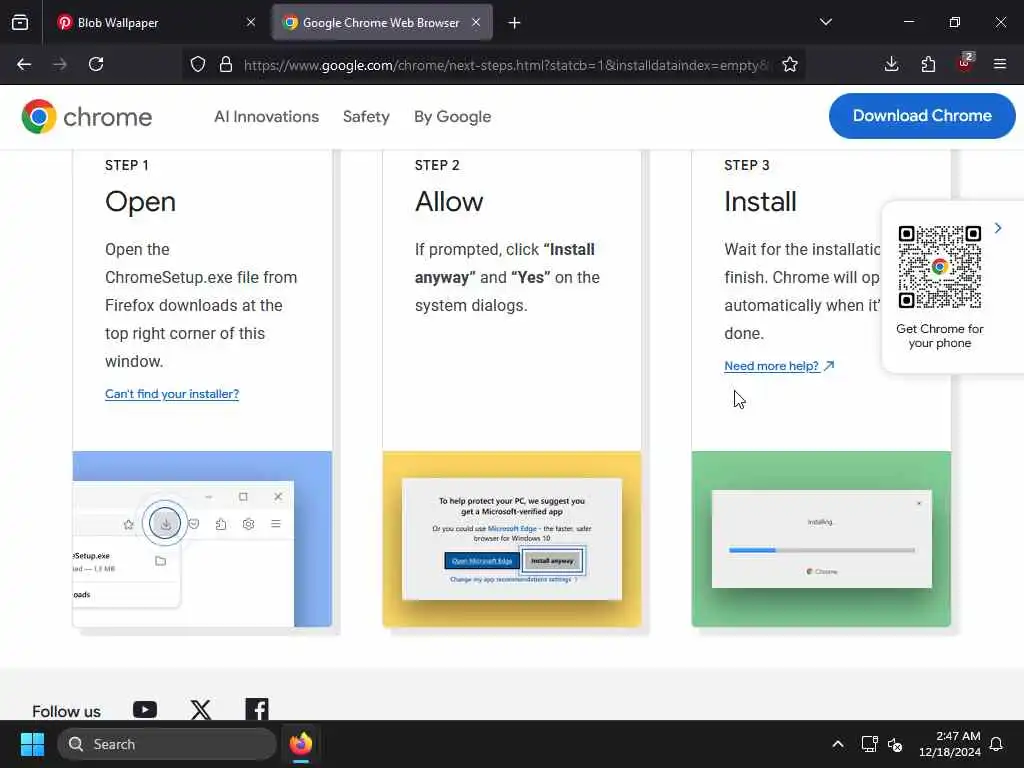Open the YouTube follow icon
Viewport: 1024px width, 768px height.
click(145, 710)
